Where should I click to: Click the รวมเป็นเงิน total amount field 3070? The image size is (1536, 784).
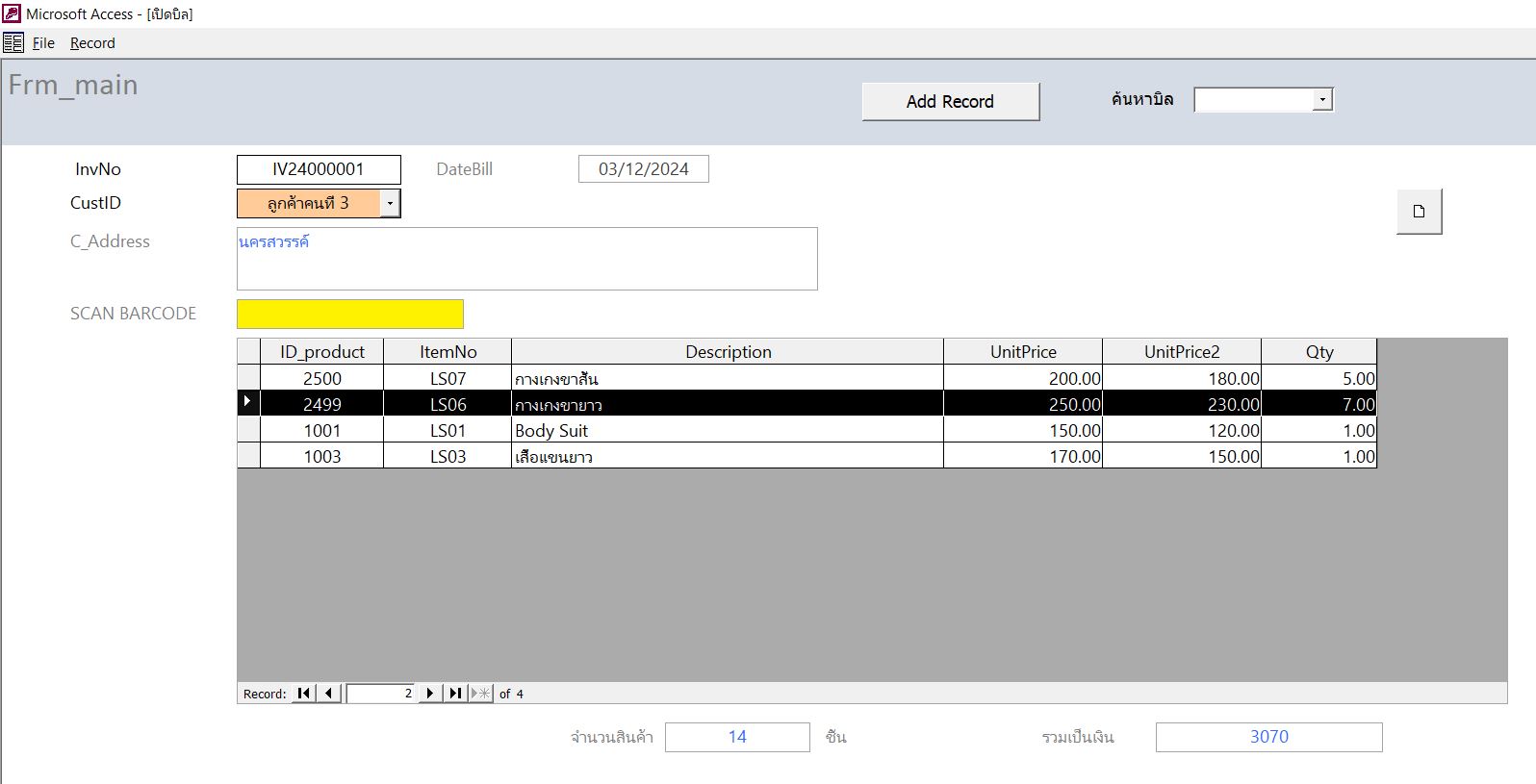[1268, 737]
